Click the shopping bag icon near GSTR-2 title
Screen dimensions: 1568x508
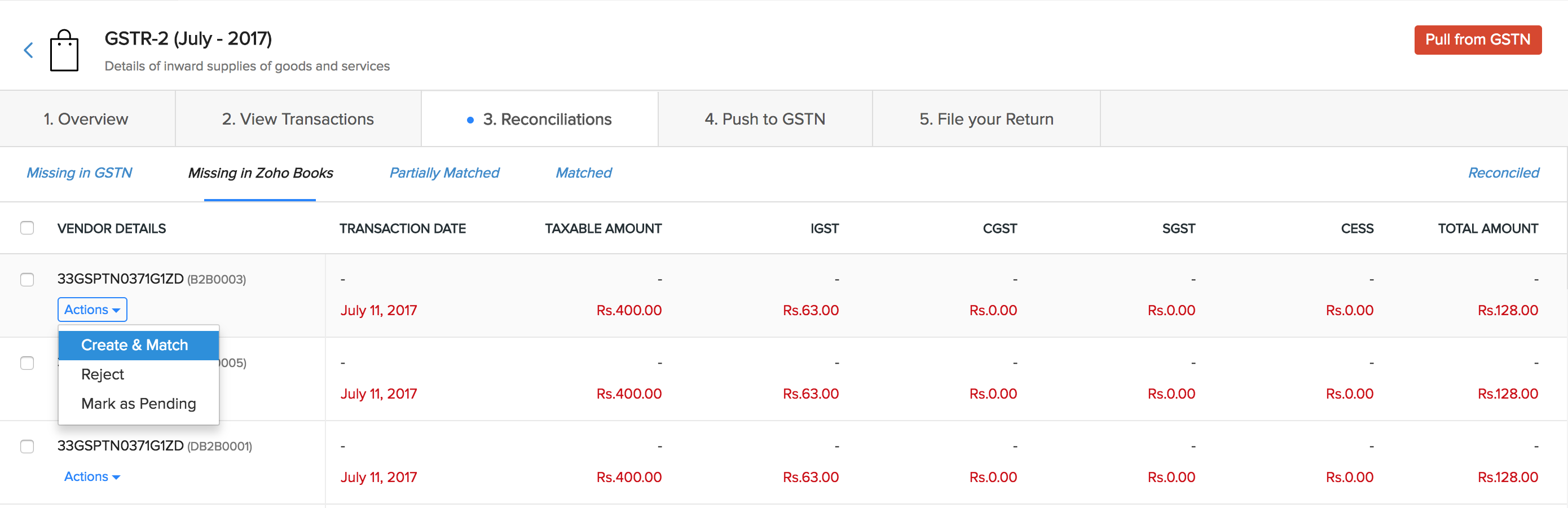[65, 48]
